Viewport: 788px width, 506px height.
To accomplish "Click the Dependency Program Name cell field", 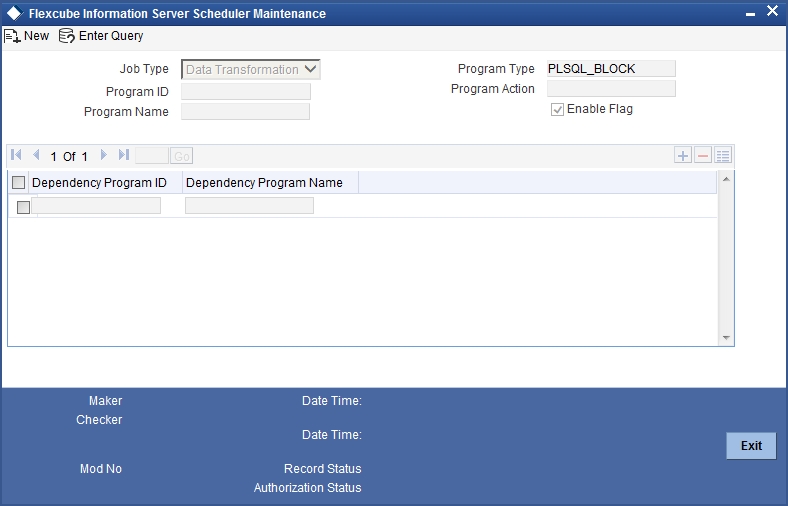I will tap(249, 206).
